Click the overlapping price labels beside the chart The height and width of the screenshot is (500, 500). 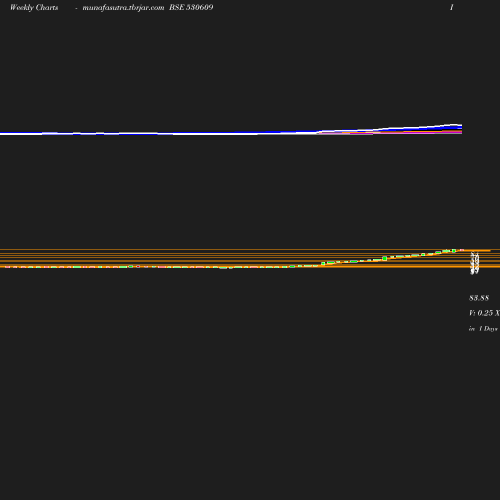click(475, 263)
